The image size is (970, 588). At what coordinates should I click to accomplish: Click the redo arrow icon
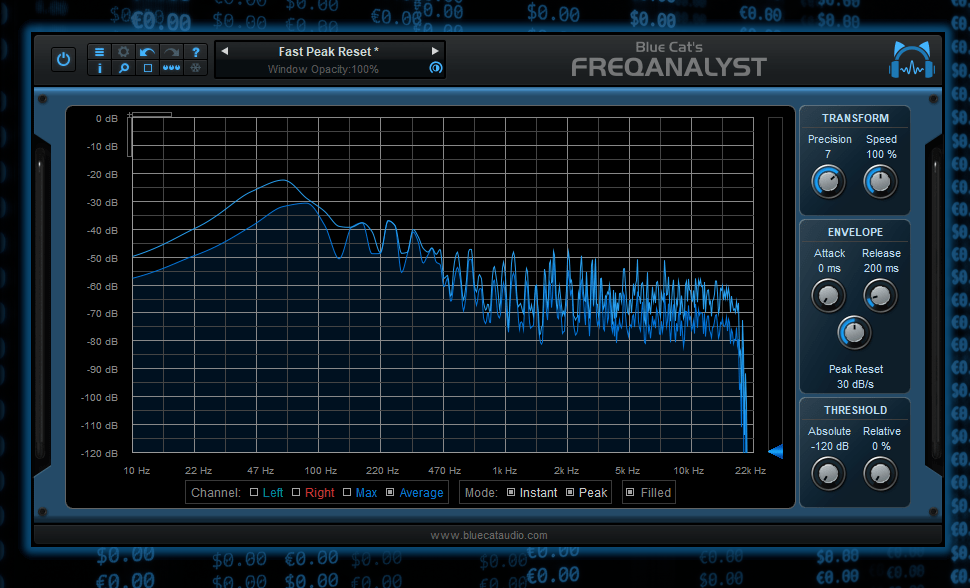coord(171,51)
